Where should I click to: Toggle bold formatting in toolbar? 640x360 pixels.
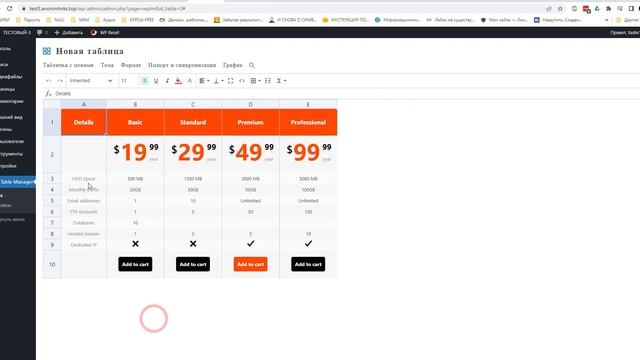(144, 81)
